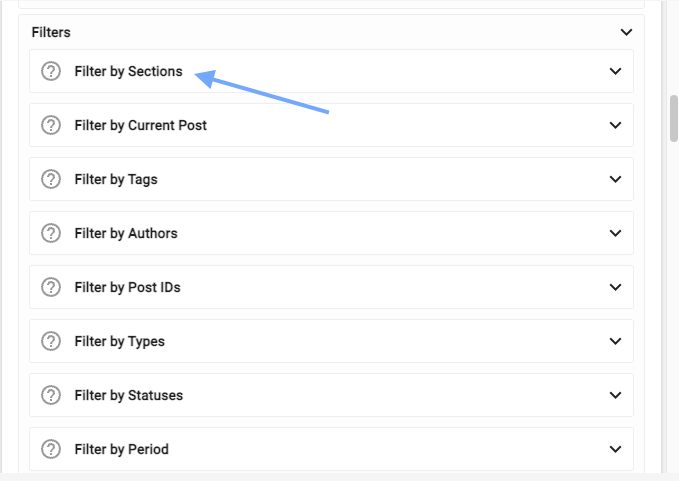Expand Filter by Post IDs chevron

coord(615,288)
